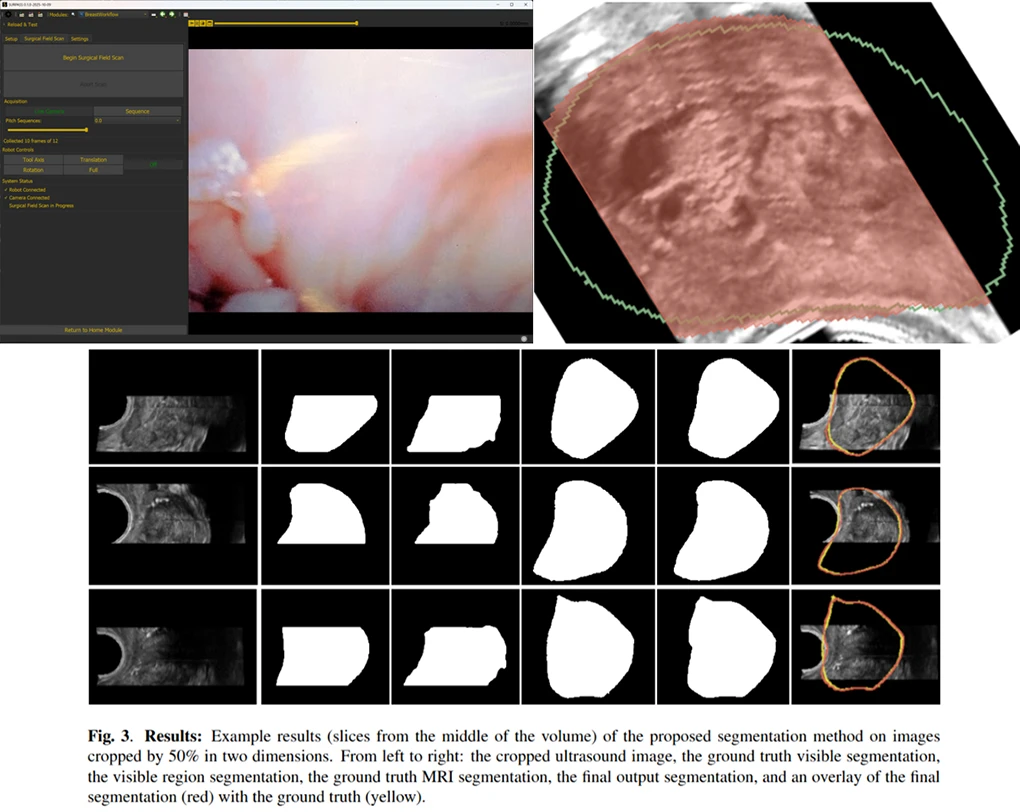Click the live camera image view
The height and width of the screenshot is (812, 1020).
pos(360,180)
